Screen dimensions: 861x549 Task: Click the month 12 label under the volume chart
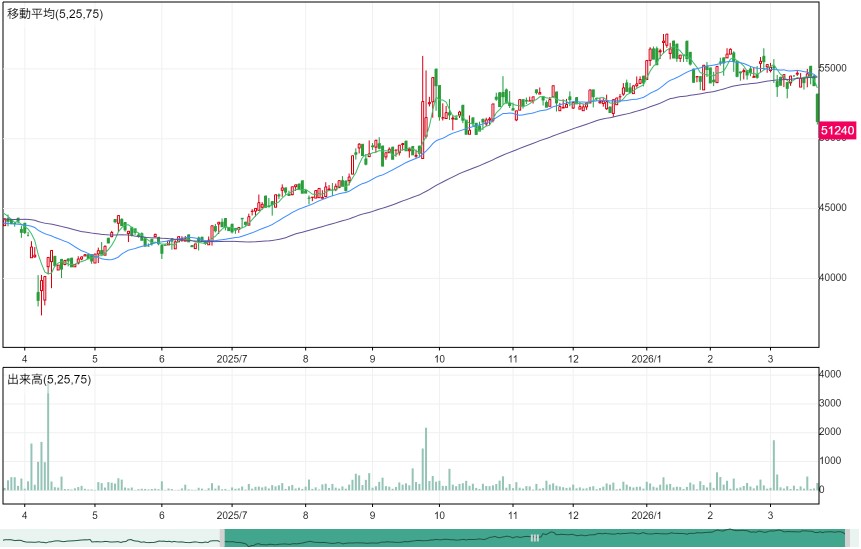coord(573,516)
